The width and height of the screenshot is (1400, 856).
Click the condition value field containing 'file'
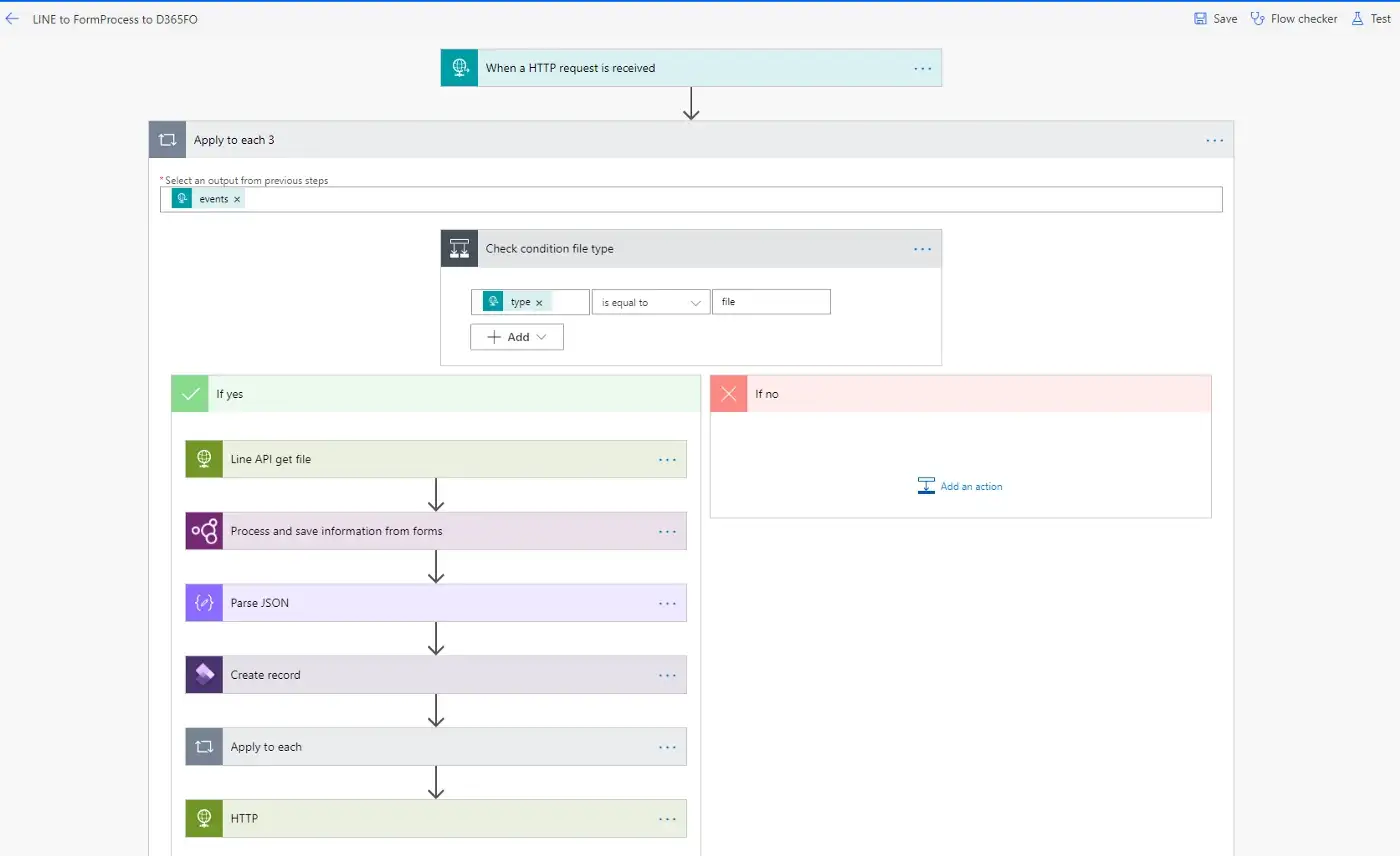[x=771, y=302]
